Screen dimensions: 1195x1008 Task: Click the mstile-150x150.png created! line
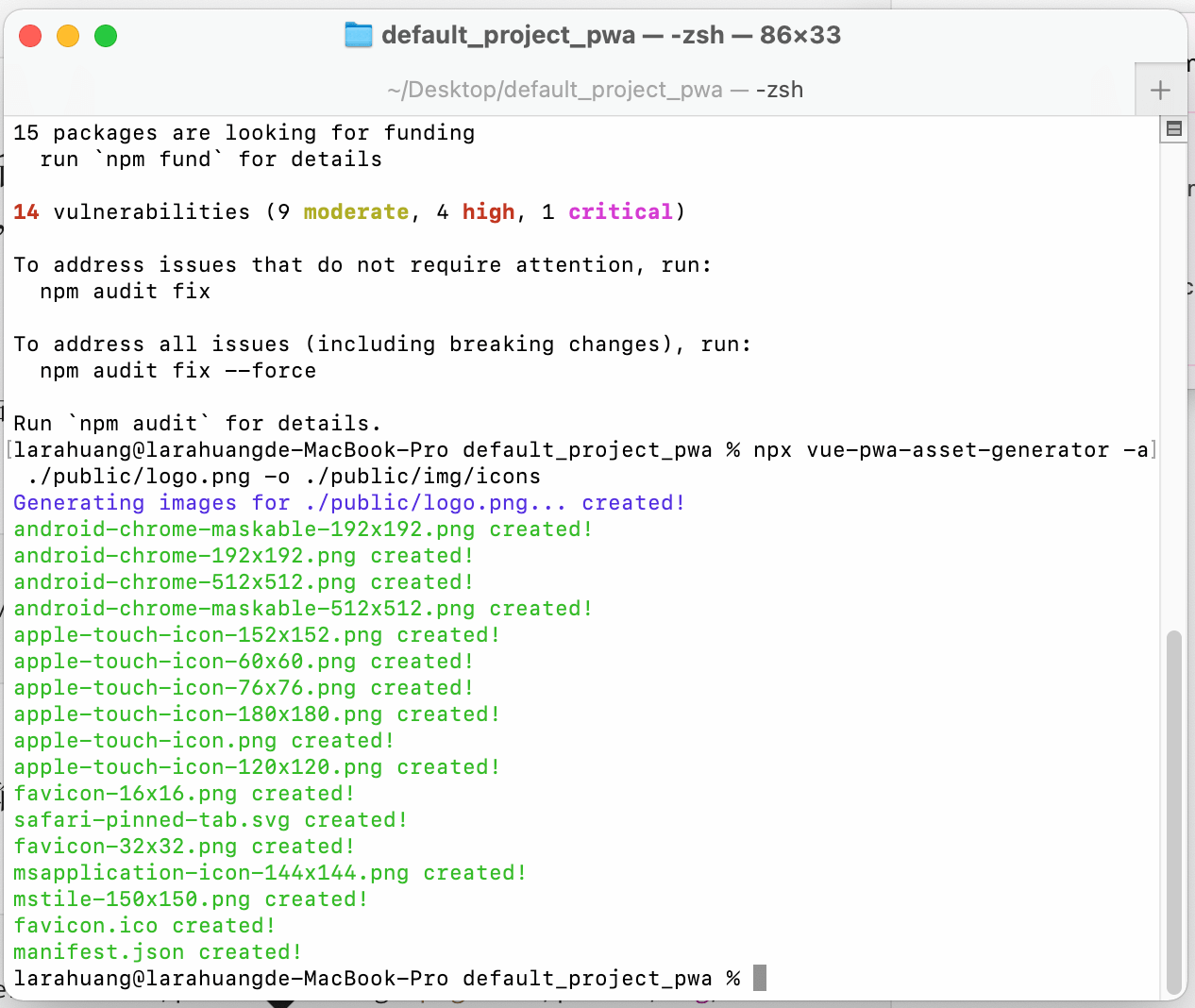tap(190, 899)
